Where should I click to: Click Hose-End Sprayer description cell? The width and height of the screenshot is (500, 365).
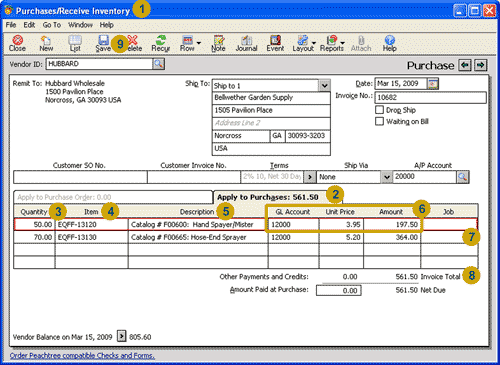click(198, 237)
